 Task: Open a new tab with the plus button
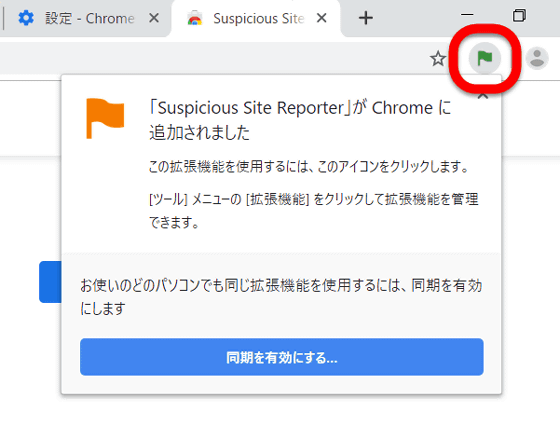pyautogui.click(x=366, y=18)
